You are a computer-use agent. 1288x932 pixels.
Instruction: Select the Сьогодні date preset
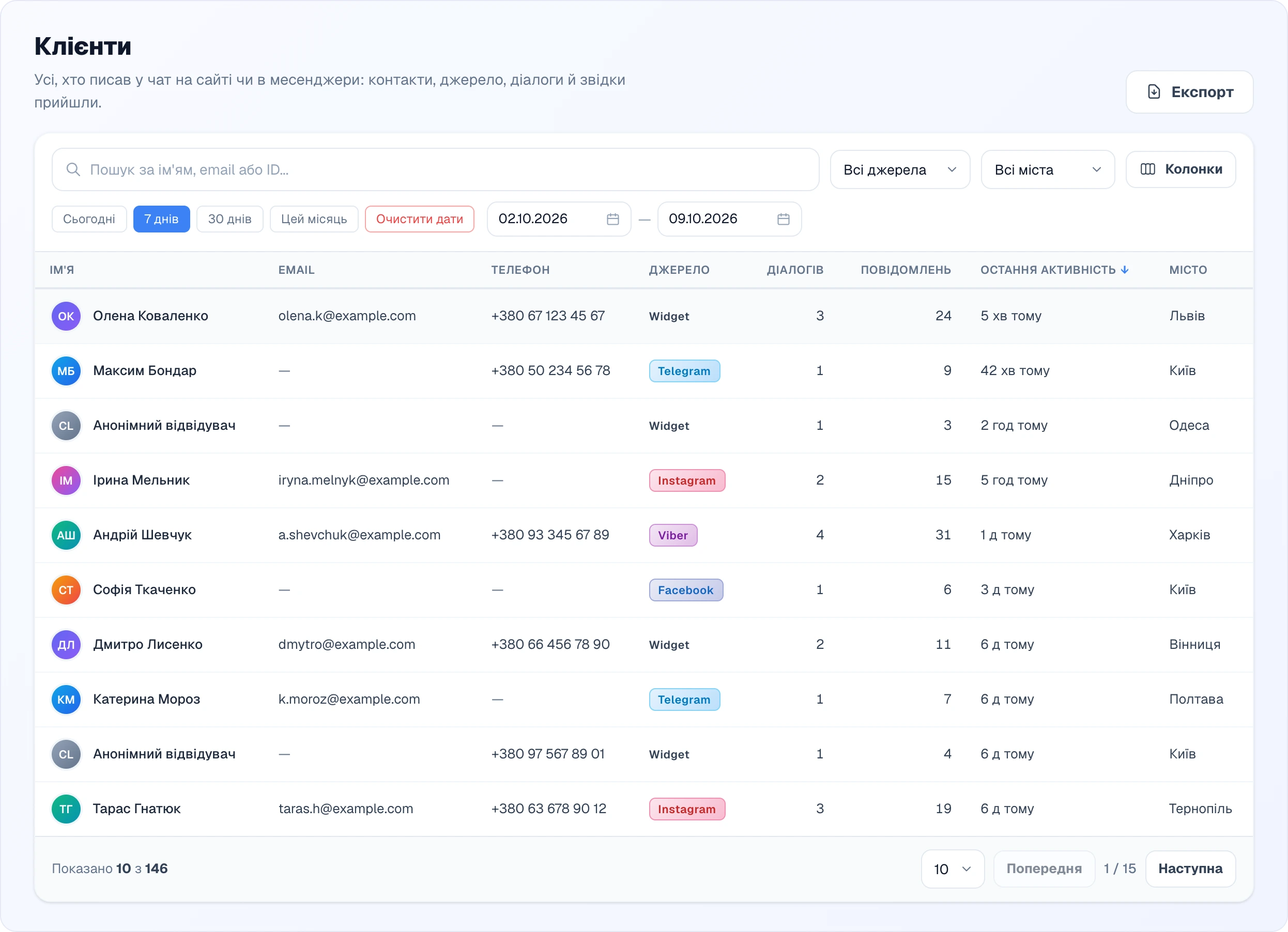point(89,219)
